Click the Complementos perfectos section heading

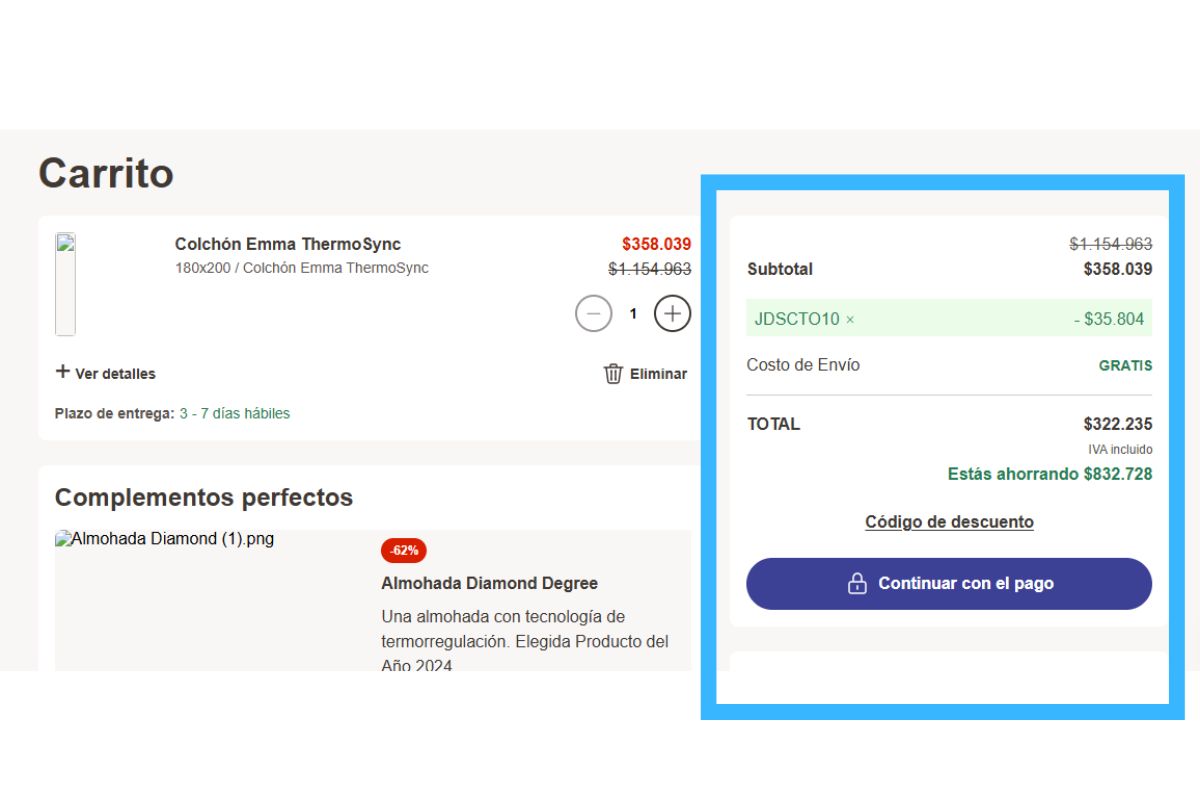[x=204, y=497]
